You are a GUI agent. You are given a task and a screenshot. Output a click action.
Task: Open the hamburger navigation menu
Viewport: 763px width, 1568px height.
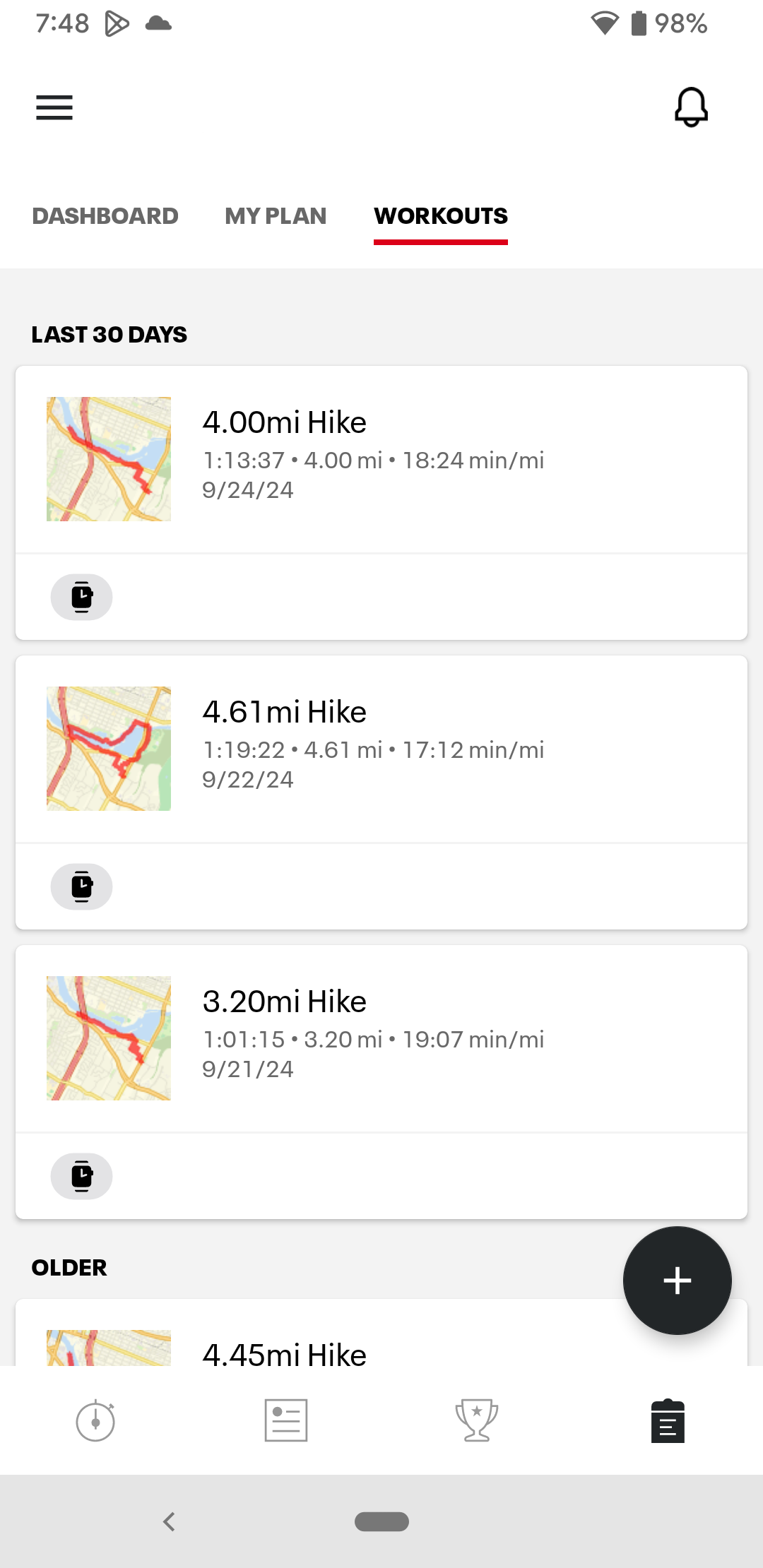click(54, 107)
